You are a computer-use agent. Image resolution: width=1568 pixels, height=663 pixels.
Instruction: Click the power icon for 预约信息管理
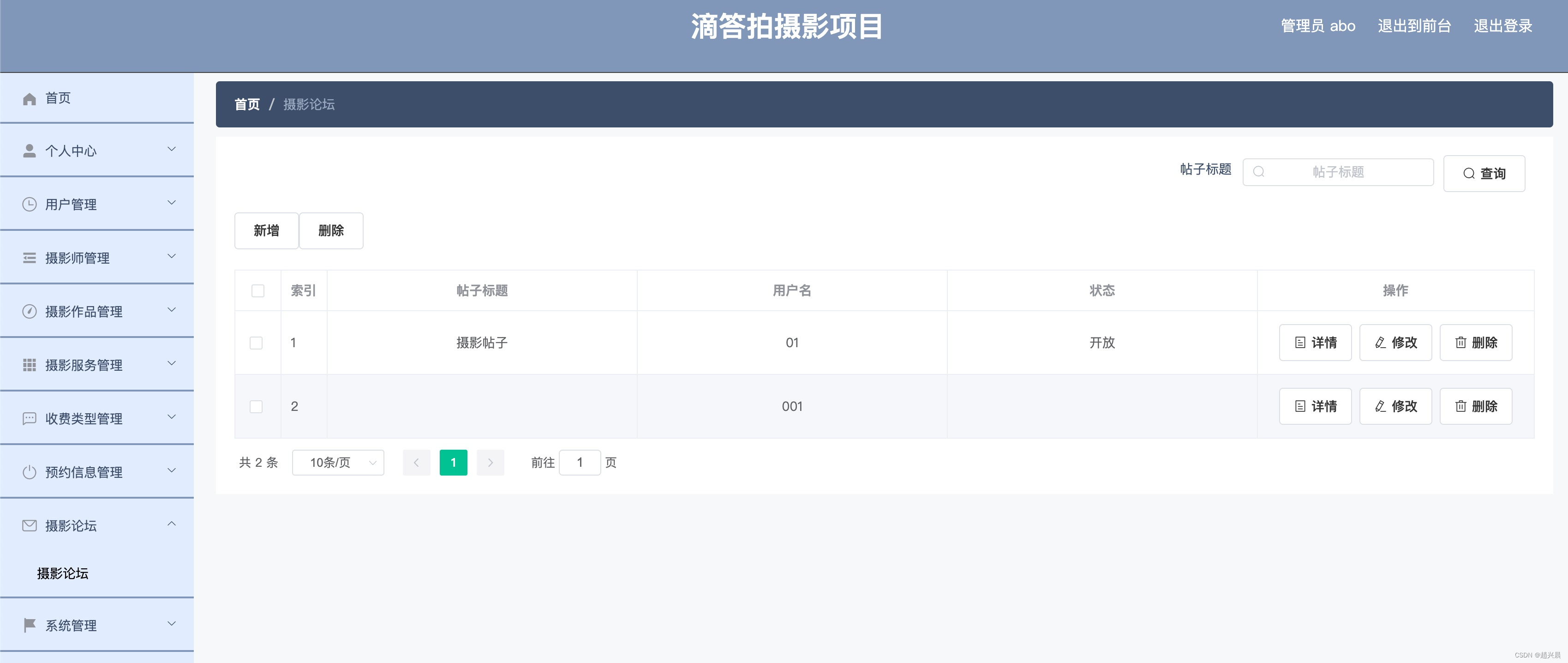[x=29, y=472]
